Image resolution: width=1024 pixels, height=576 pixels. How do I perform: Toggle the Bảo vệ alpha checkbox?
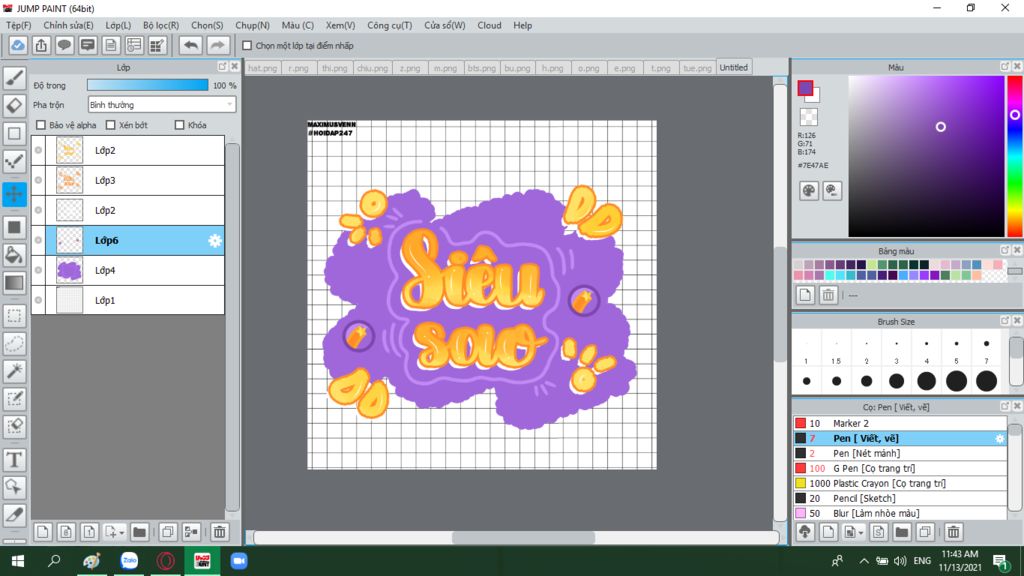pos(41,125)
